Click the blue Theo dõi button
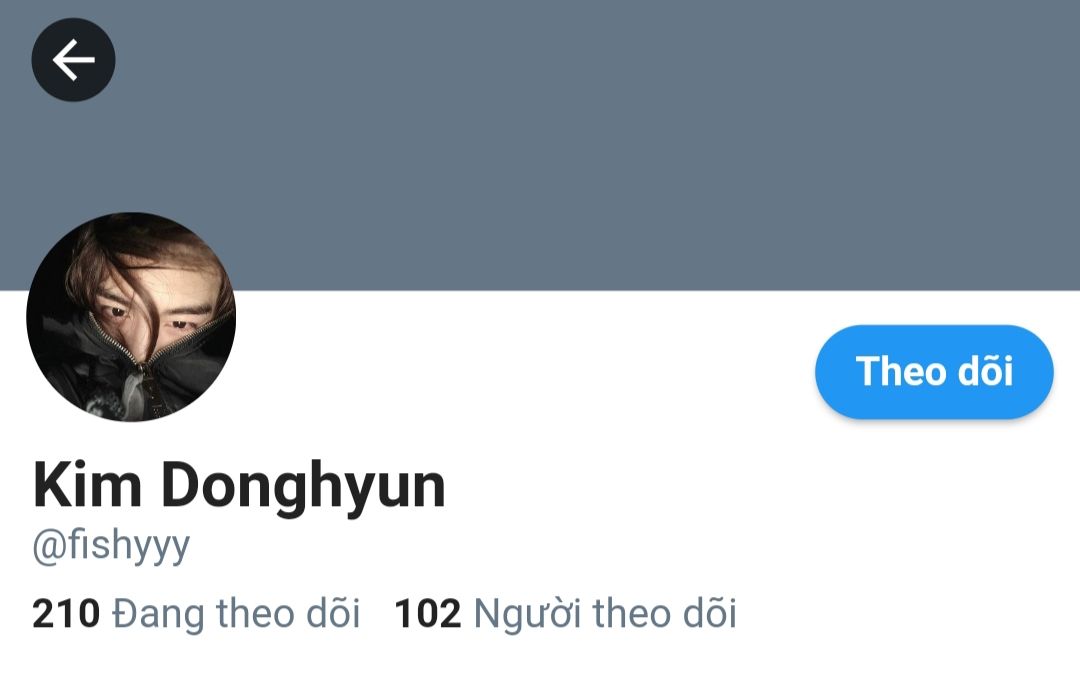Image resolution: width=1080 pixels, height=674 pixels. click(x=933, y=372)
